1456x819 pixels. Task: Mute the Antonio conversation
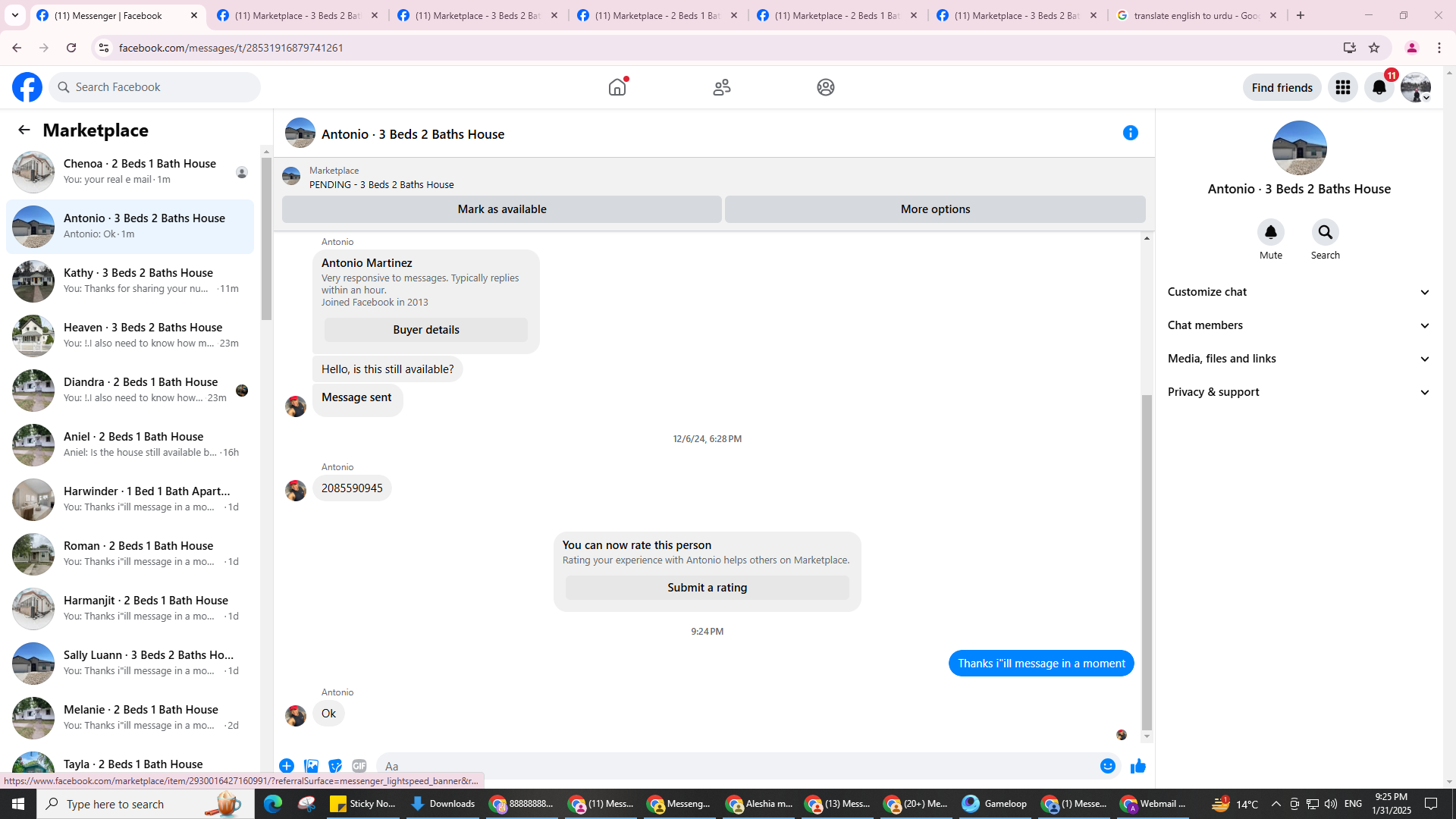(1271, 232)
